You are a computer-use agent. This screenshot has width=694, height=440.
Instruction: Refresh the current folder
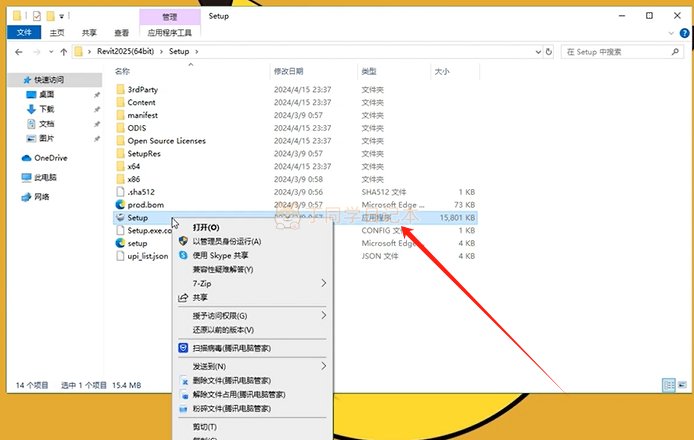tap(549, 52)
